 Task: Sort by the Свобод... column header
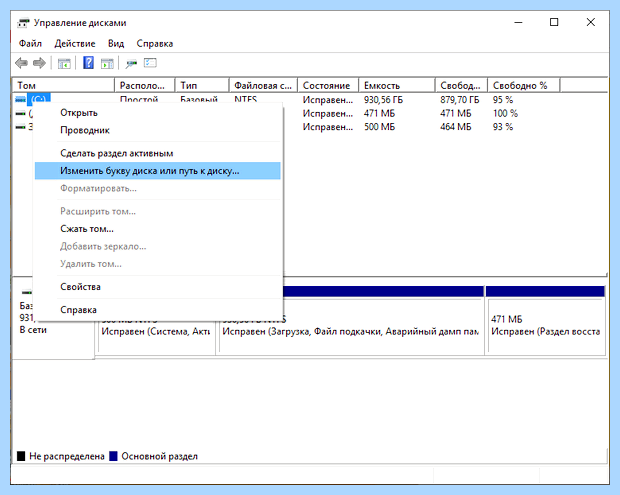coord(461,85)
